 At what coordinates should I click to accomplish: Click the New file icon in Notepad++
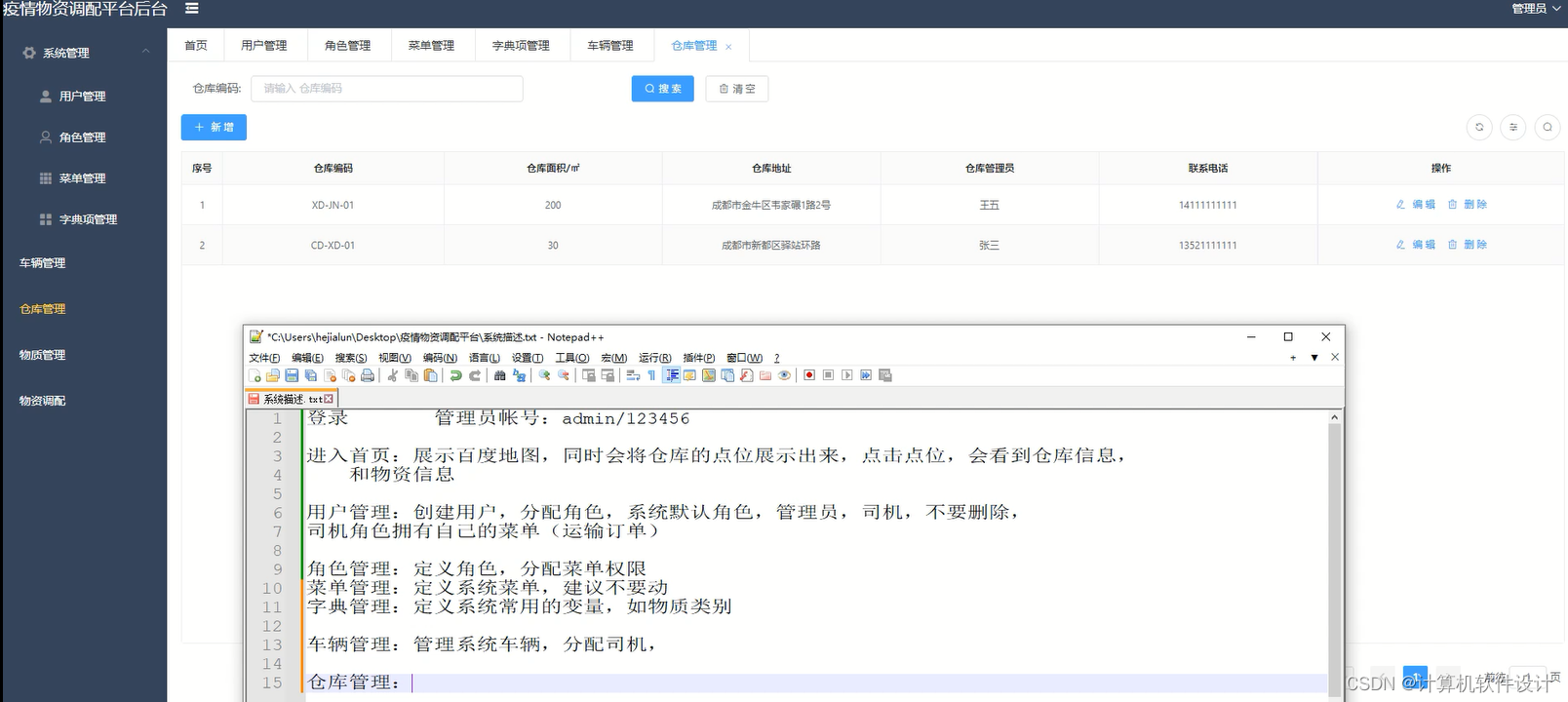tap(255, 375)
